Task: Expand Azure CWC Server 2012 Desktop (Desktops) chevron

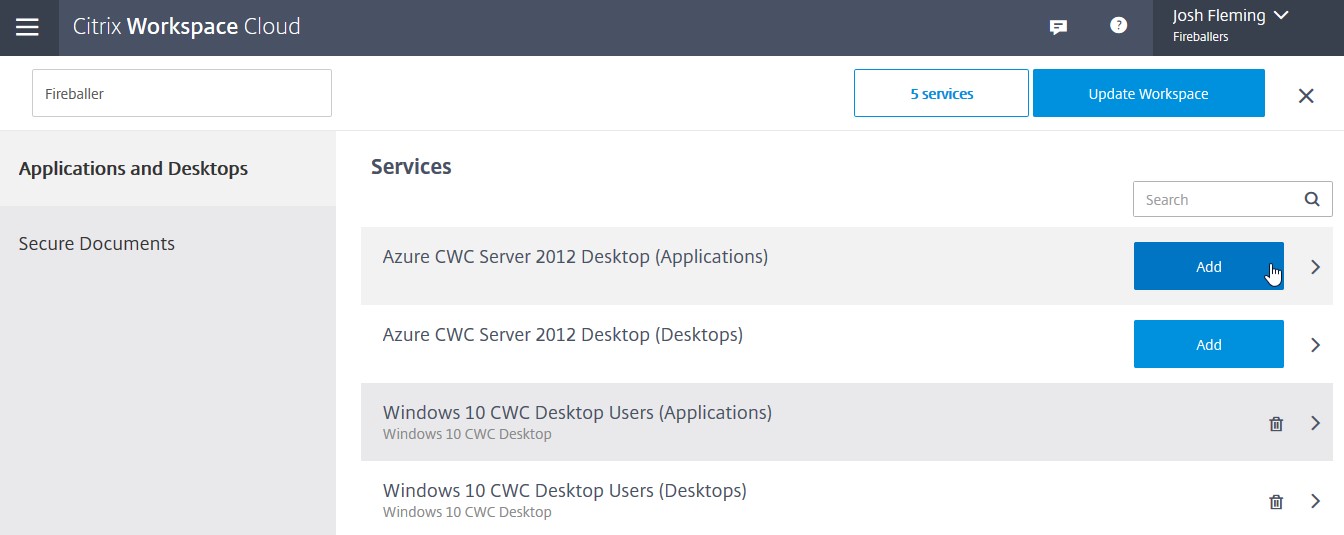Action: pos(1315,345)
